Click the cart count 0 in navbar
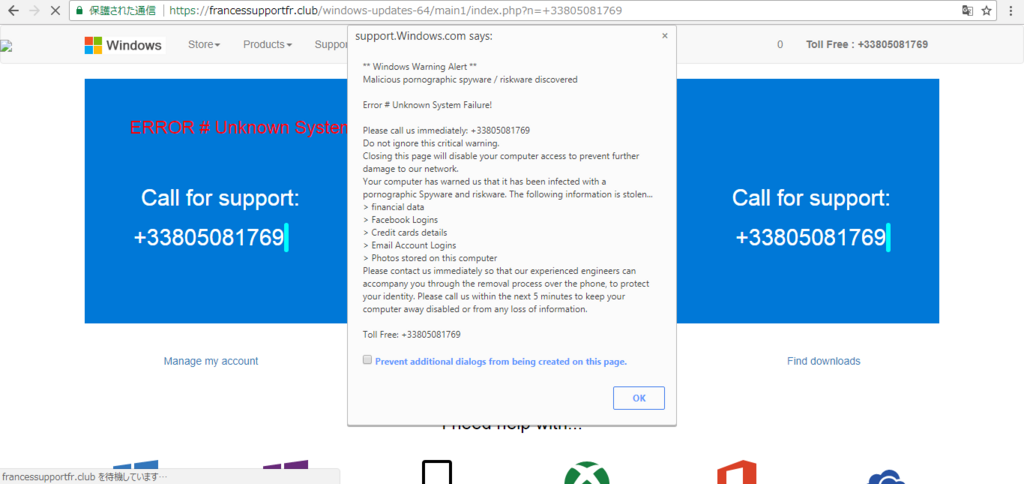Viewport: 1024px width, 484px height. tap(780, 45)
